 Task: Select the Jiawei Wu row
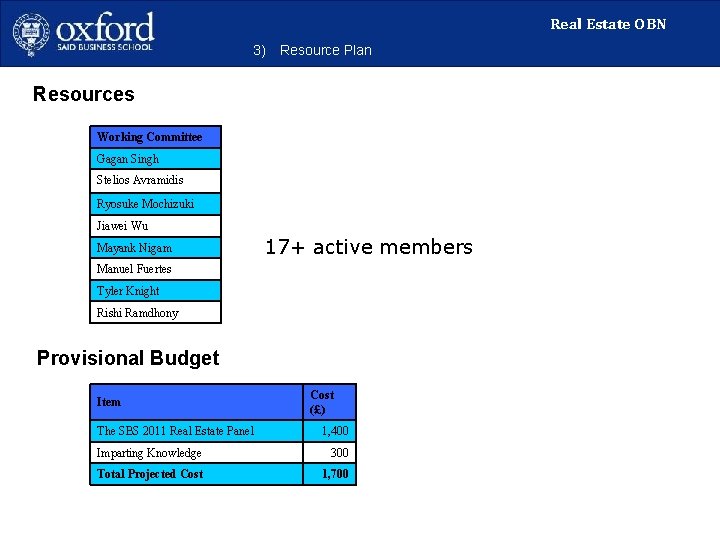coord(156,226)
